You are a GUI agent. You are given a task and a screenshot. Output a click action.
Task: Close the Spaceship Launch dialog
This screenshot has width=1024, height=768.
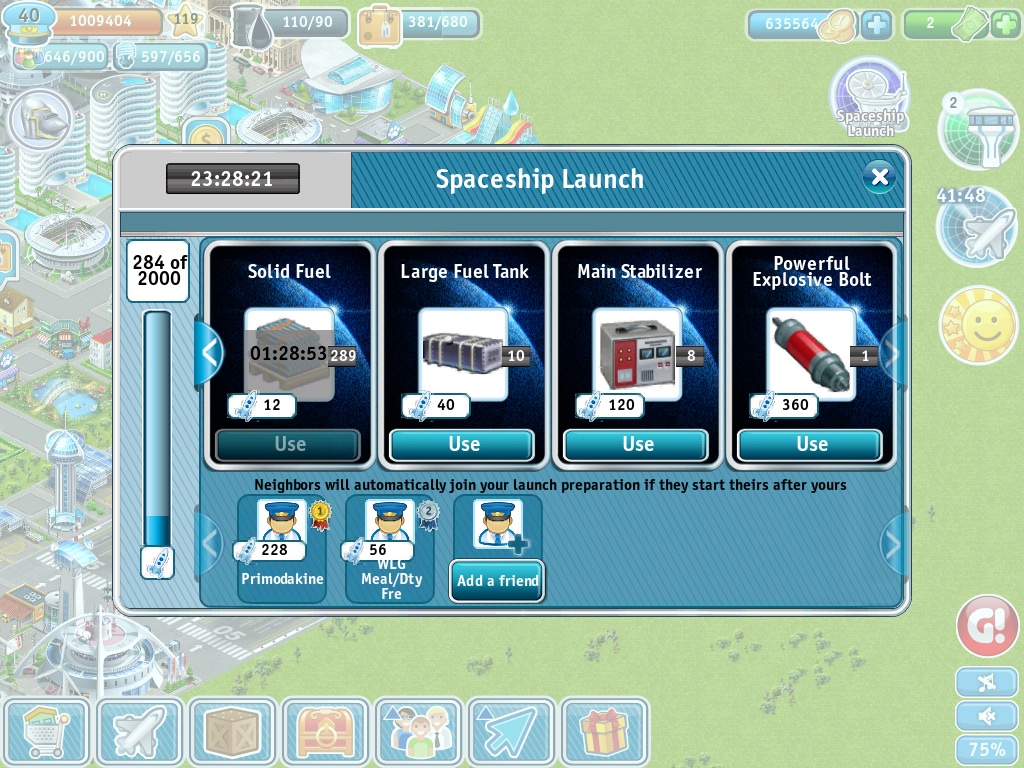point(880,176)
